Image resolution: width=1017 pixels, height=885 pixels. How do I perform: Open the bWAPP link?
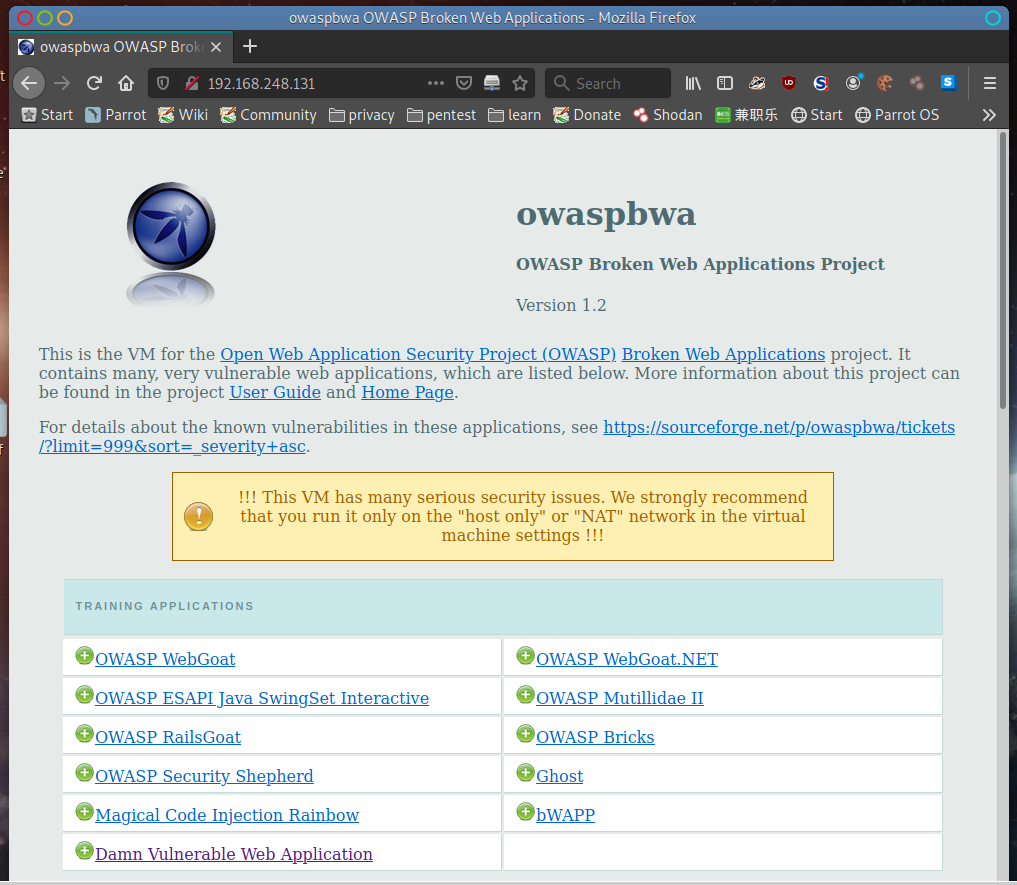[x=565, y=815]
